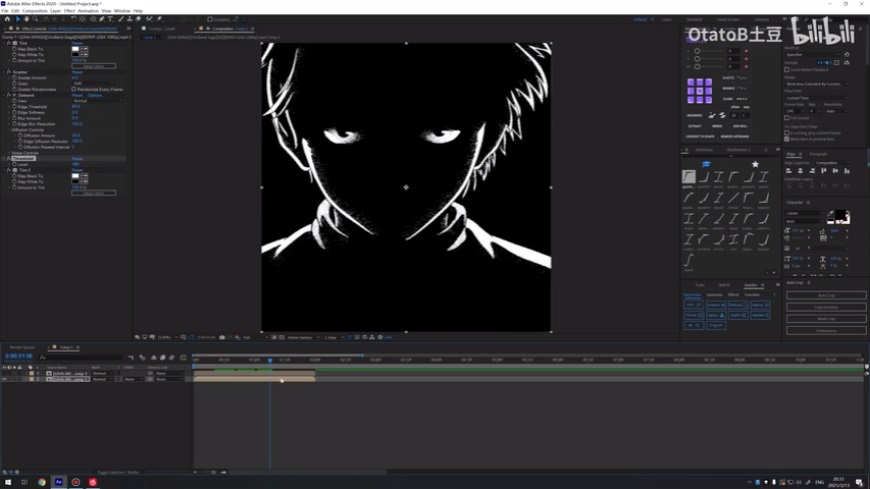Viewport: 870px width, 489px height.
Task: Select the Selection arrow tool
Action: click(18, 19)
